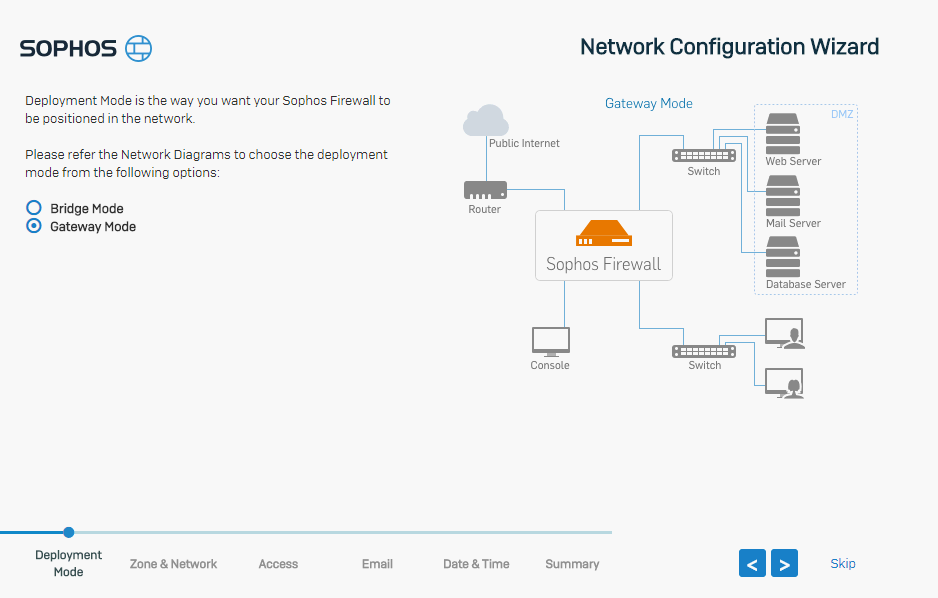This screenshot has width=938, height=598.
Task: Click the Network Configuration Wizard heading
Action: tap(729, 47)
